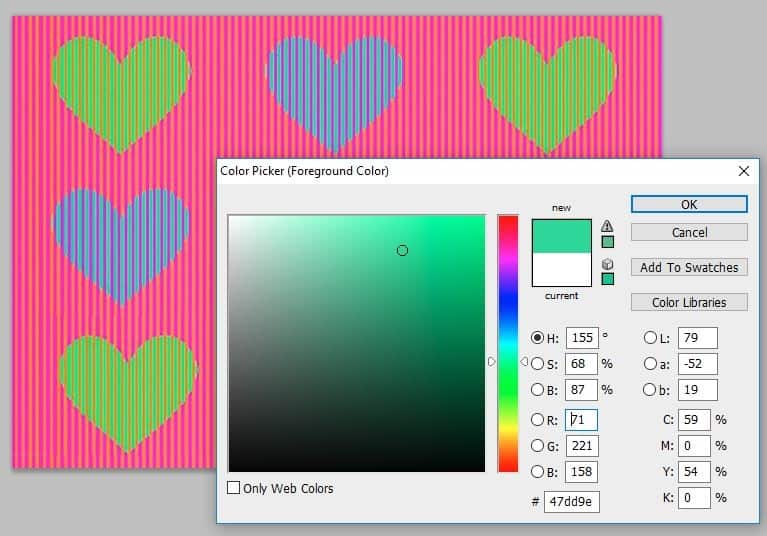
Task: Select the web-safe color swatch below the cube
Action: (x=607, y=279)
